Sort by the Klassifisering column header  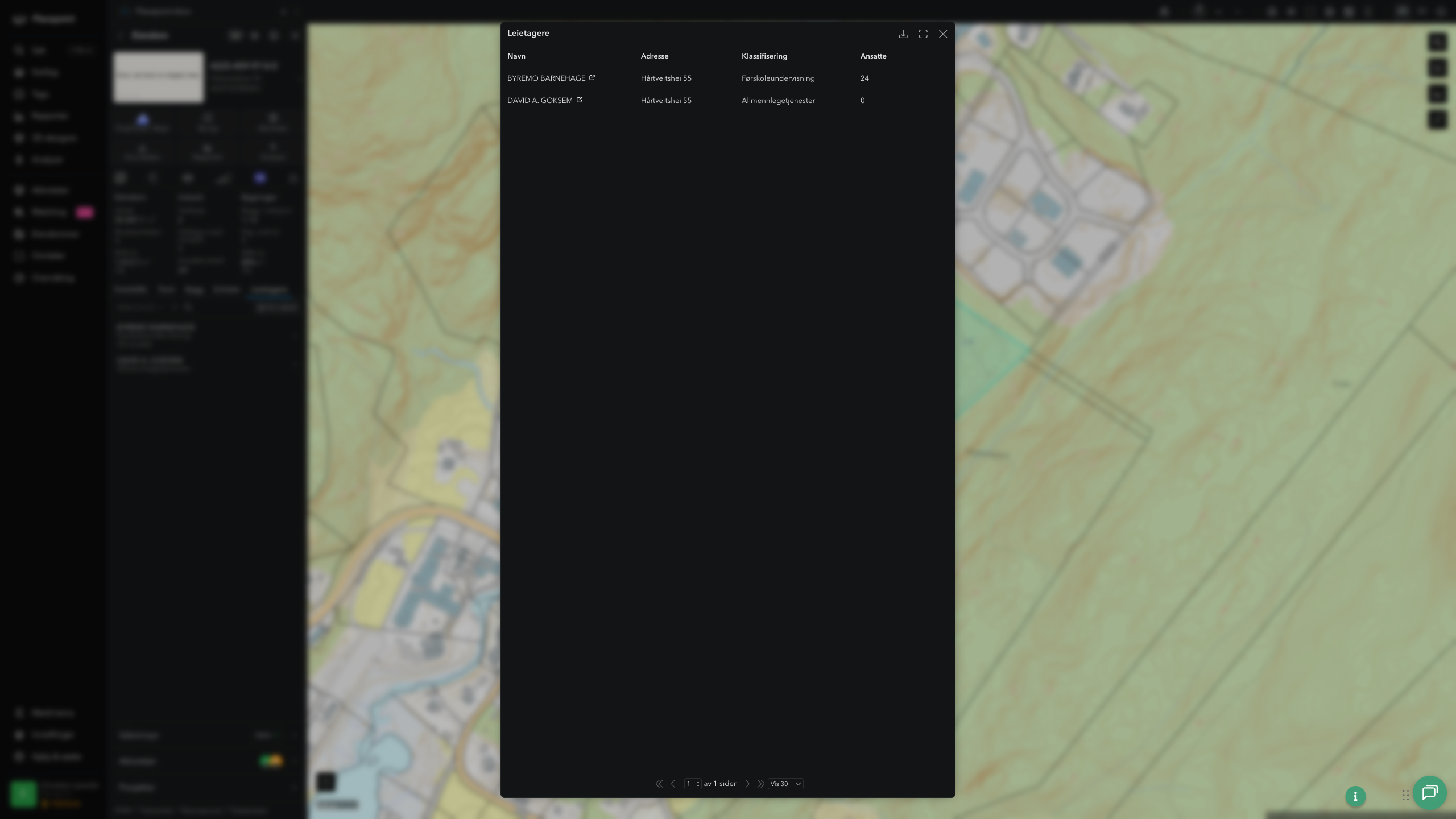click(764, 56)
